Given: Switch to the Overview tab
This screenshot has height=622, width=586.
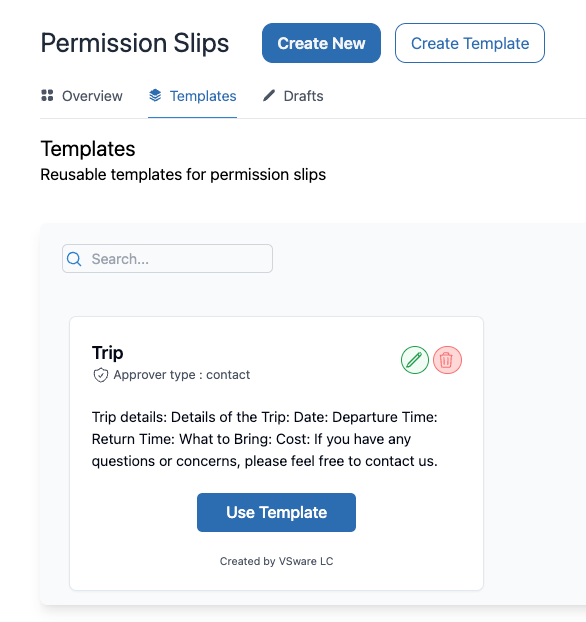Looking at the screenshot, I should tap(82, 96).
